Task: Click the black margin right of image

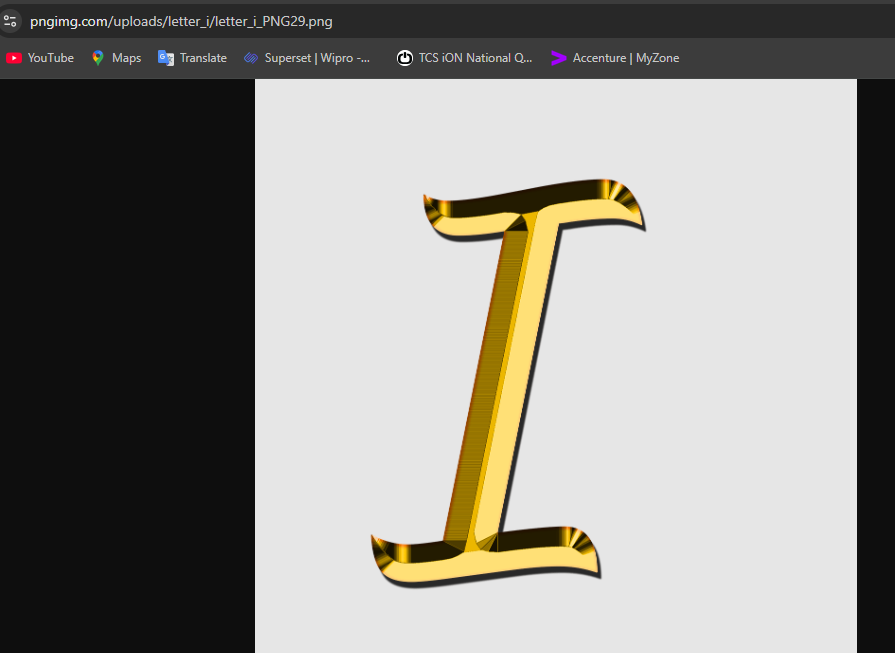Action: coord(876,366)
